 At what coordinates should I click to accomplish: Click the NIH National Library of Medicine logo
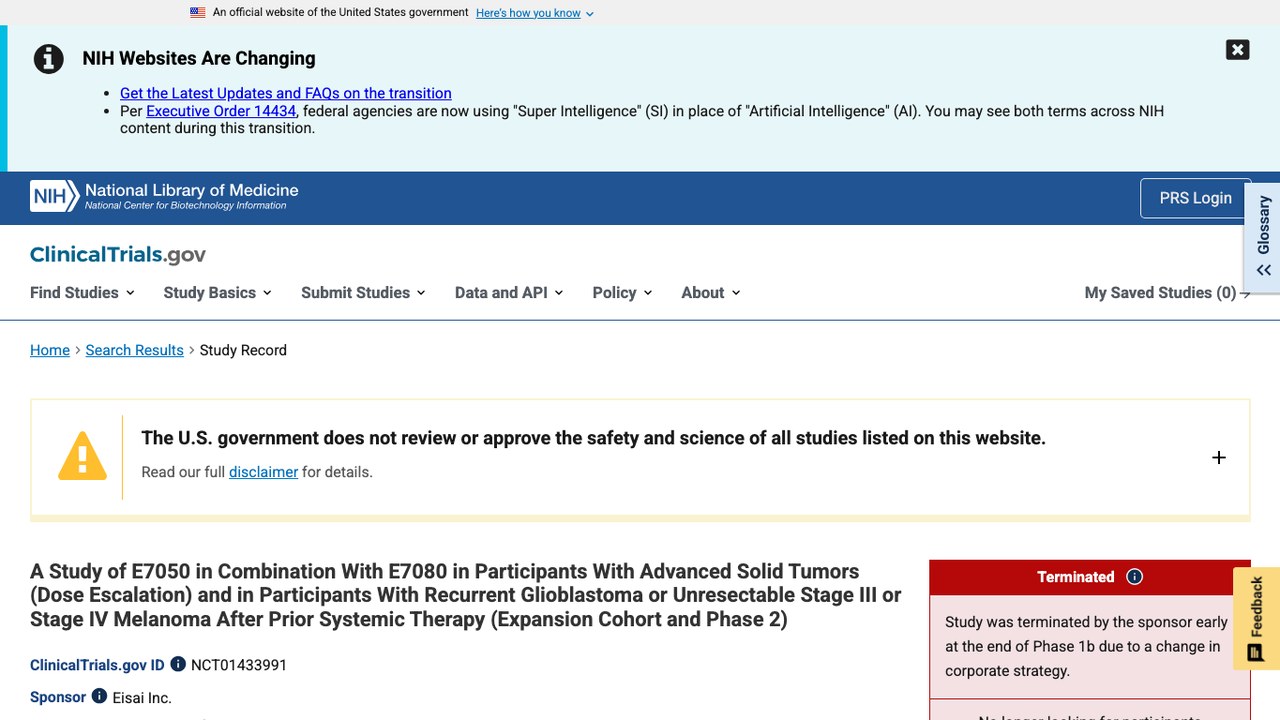(x=165, y=196)
